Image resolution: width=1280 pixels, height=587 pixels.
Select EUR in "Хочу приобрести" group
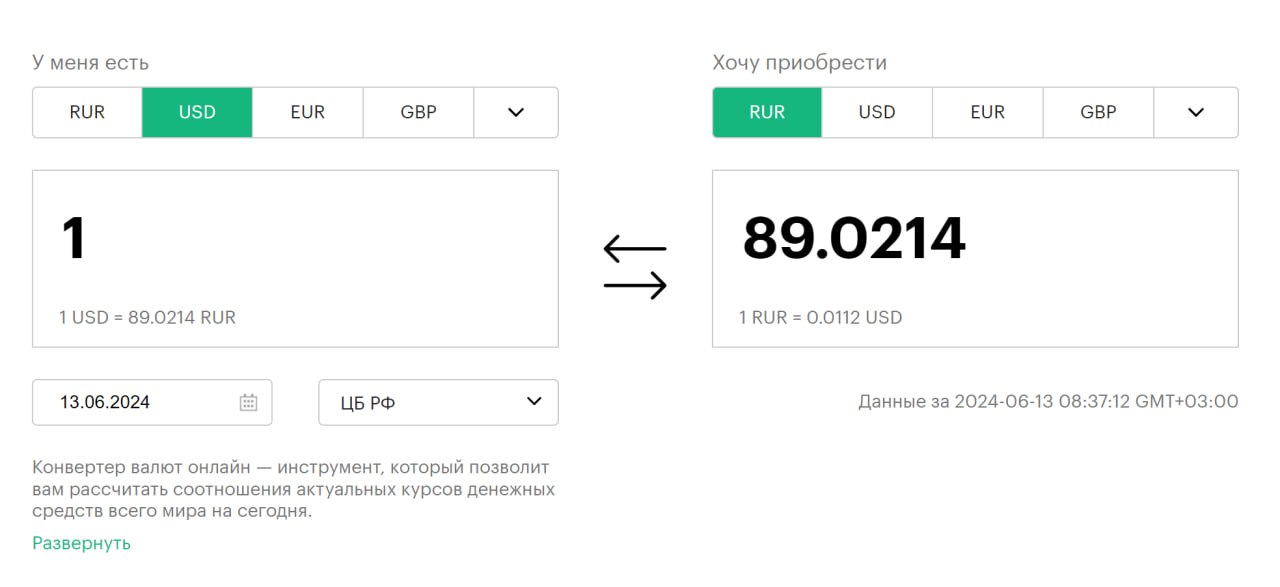coord(987,112)
